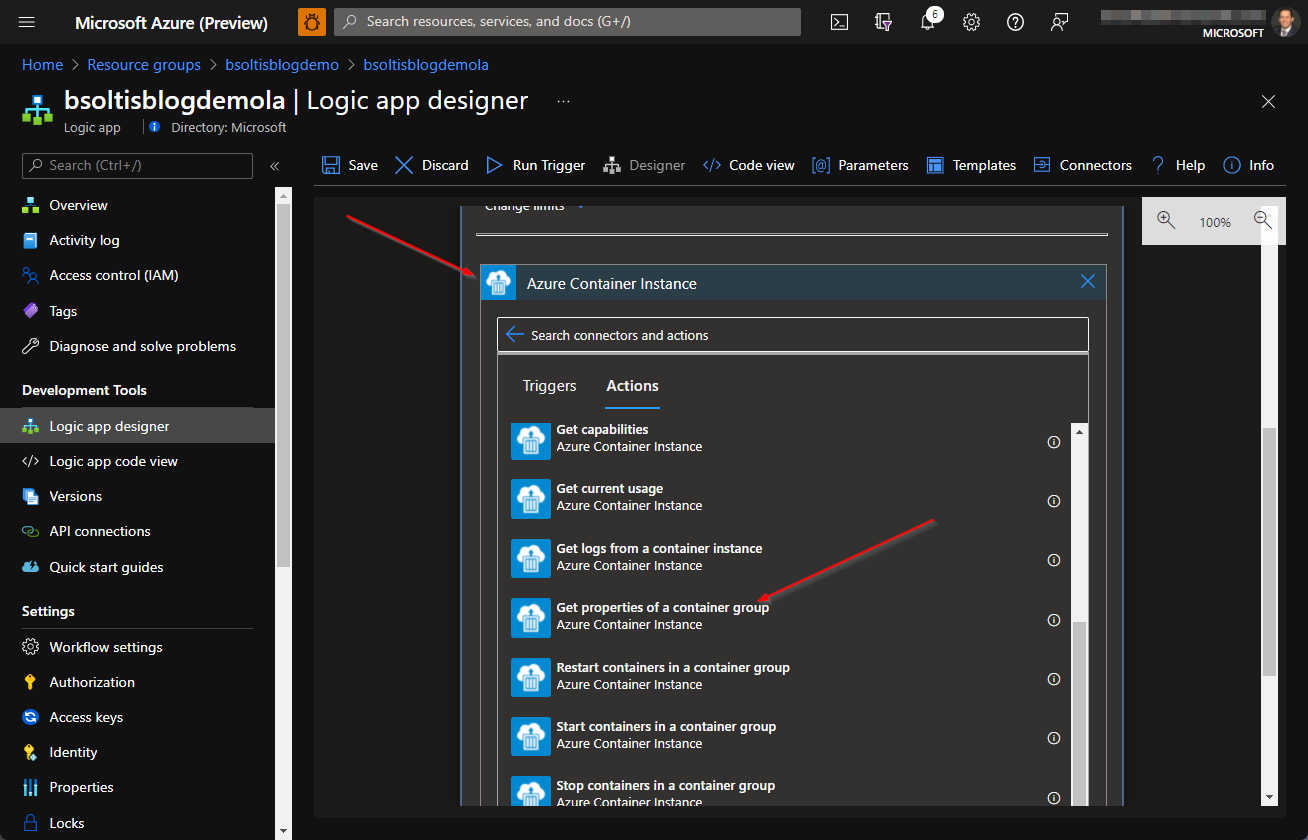Switch to the Triggers tab
Screen dimensions: 1308x840
tap(549, 386)
